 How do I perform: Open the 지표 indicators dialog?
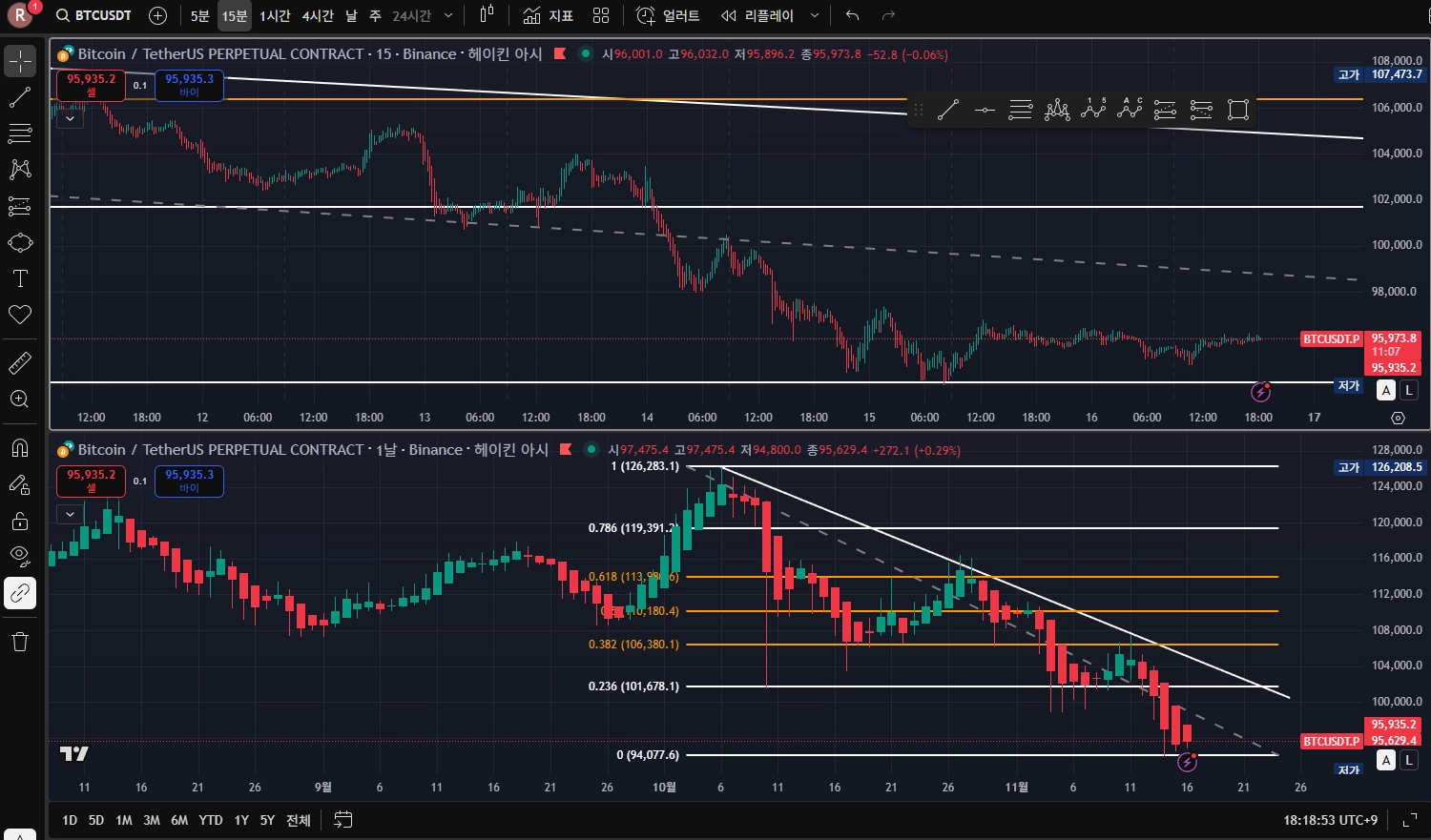[x=549, y=15]
